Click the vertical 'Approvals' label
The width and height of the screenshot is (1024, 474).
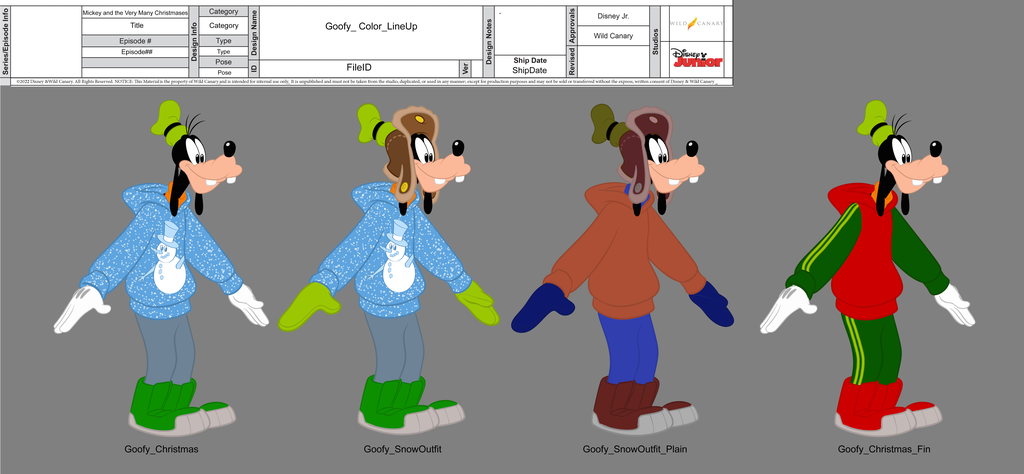pyautogui.click(x=571, y=26)
